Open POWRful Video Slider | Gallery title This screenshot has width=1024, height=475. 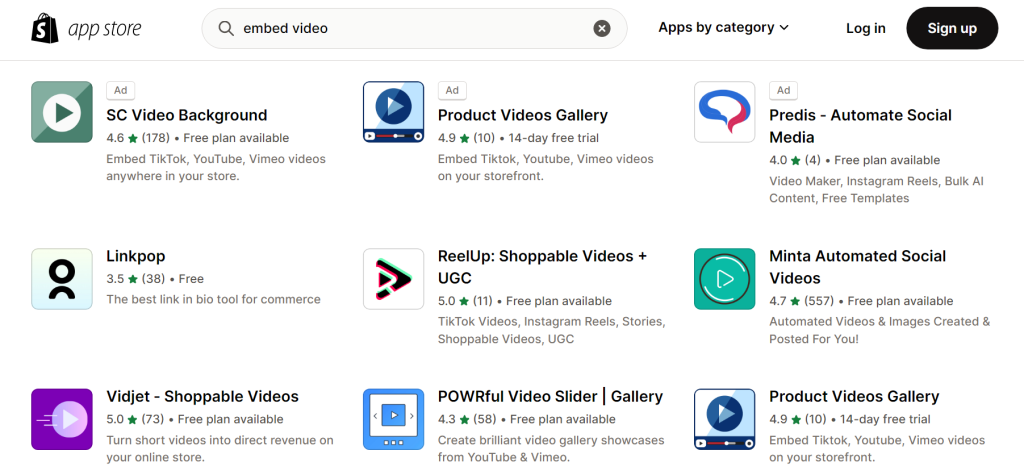pyautogui.click(x=551, y=397)
